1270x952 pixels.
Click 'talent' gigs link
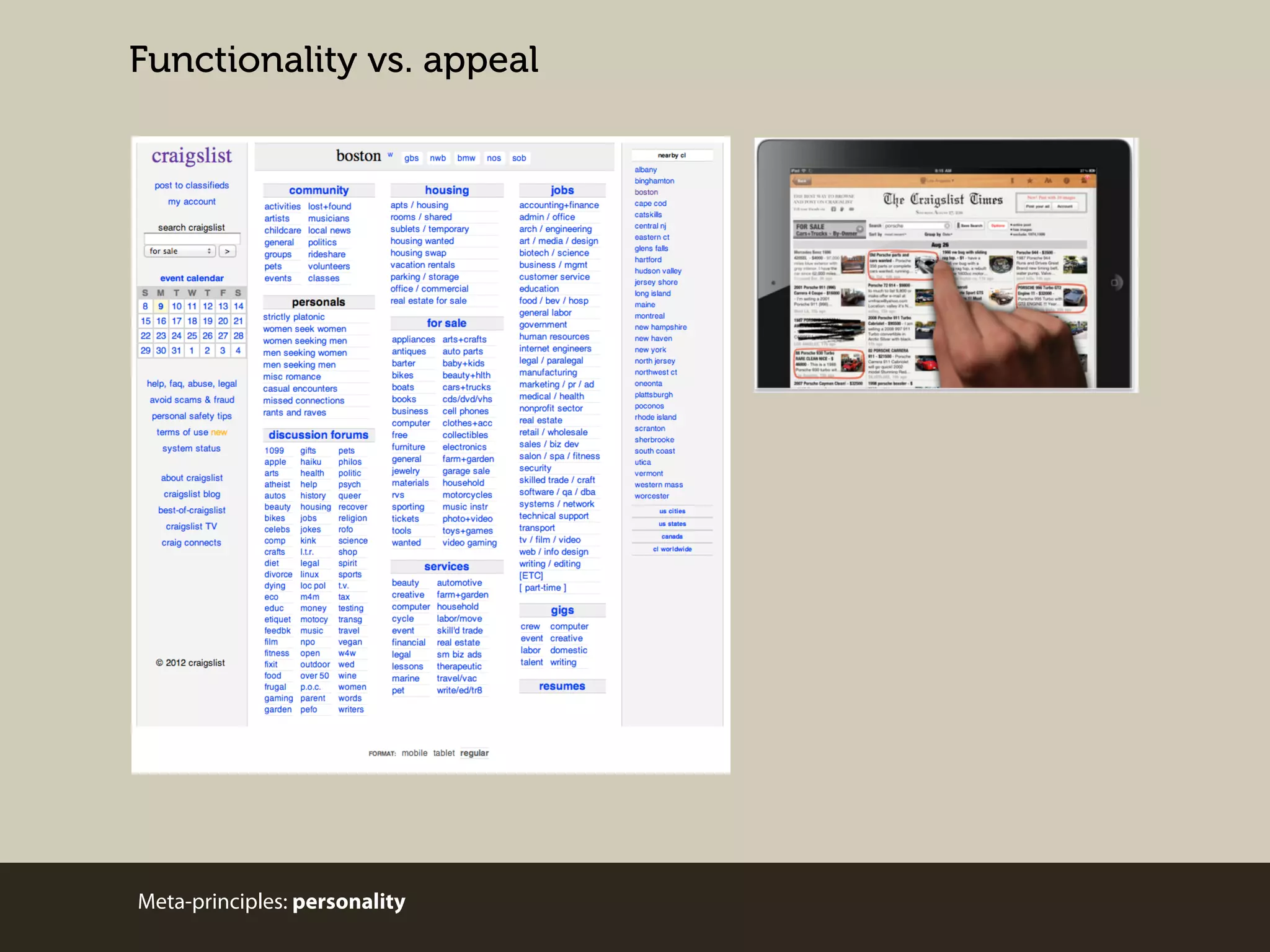531,662
